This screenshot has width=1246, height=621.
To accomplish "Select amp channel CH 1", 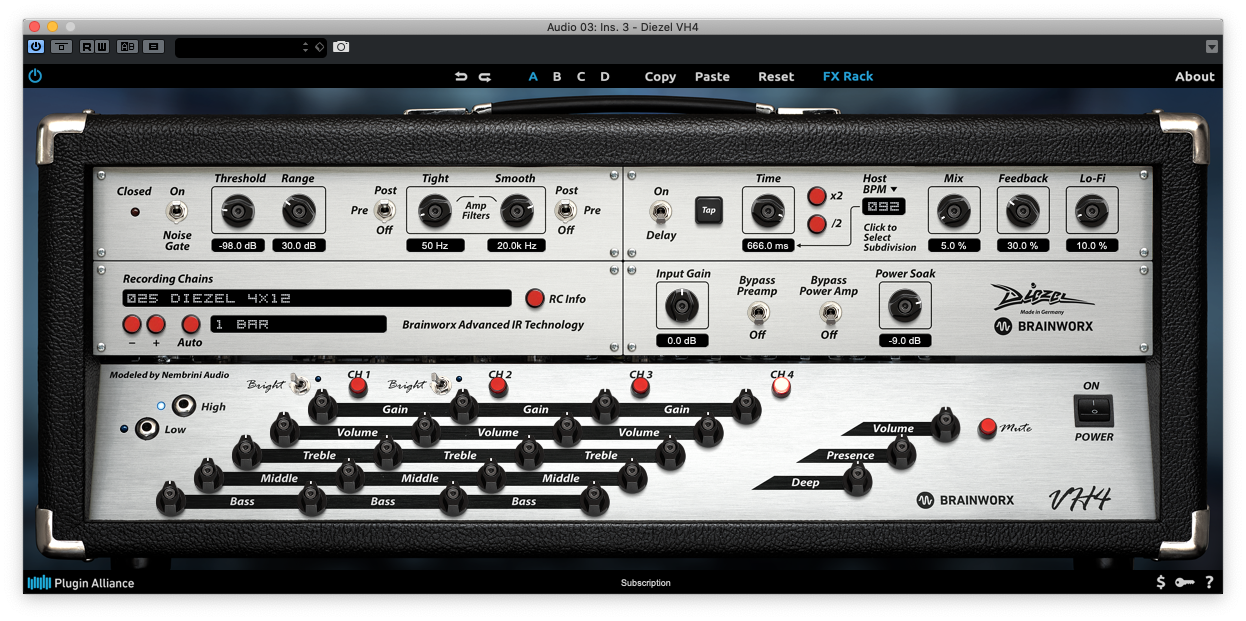I will pyautogui.click(x=358, y=388).
